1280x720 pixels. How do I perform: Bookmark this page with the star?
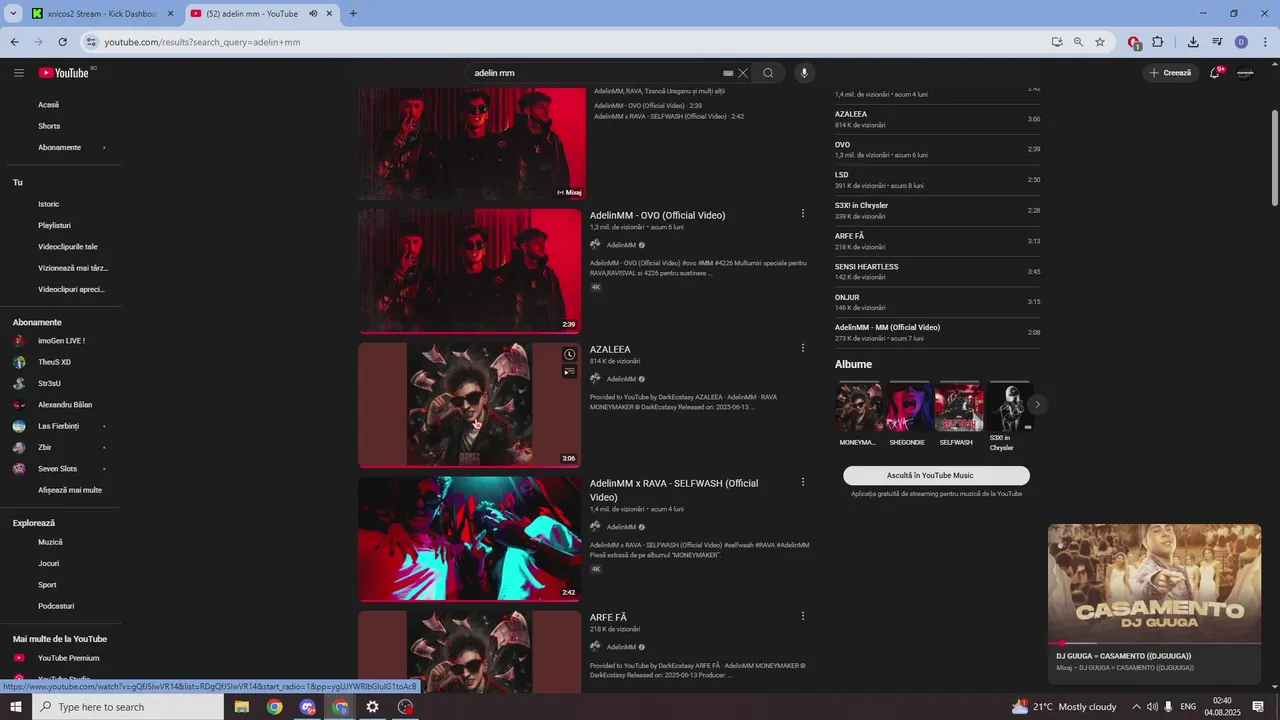pyautogui.click(x=1100, y=42)
